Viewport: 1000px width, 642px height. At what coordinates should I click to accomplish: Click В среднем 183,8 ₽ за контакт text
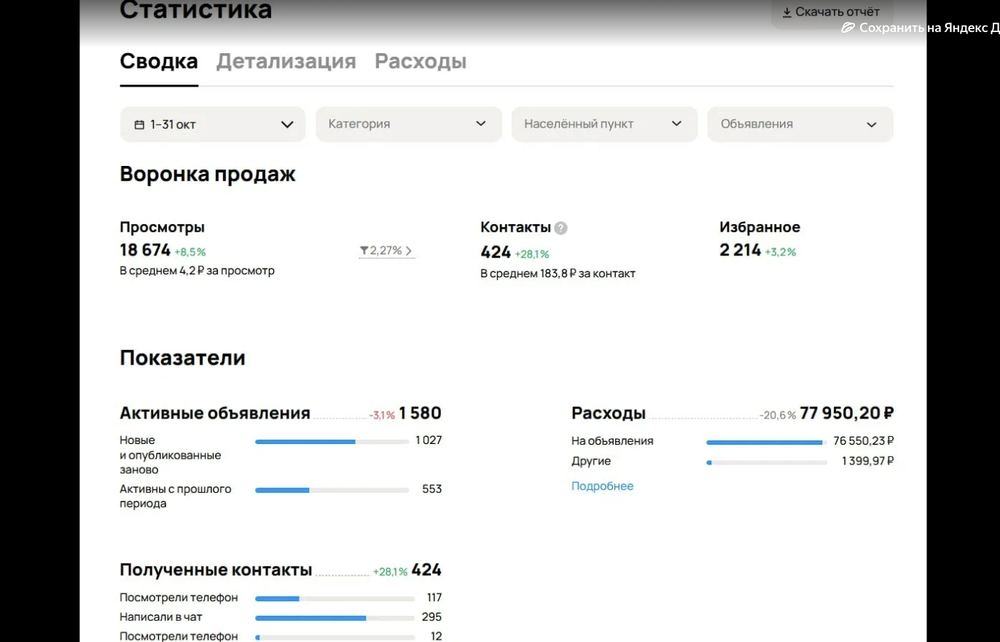tap(557, 274)
